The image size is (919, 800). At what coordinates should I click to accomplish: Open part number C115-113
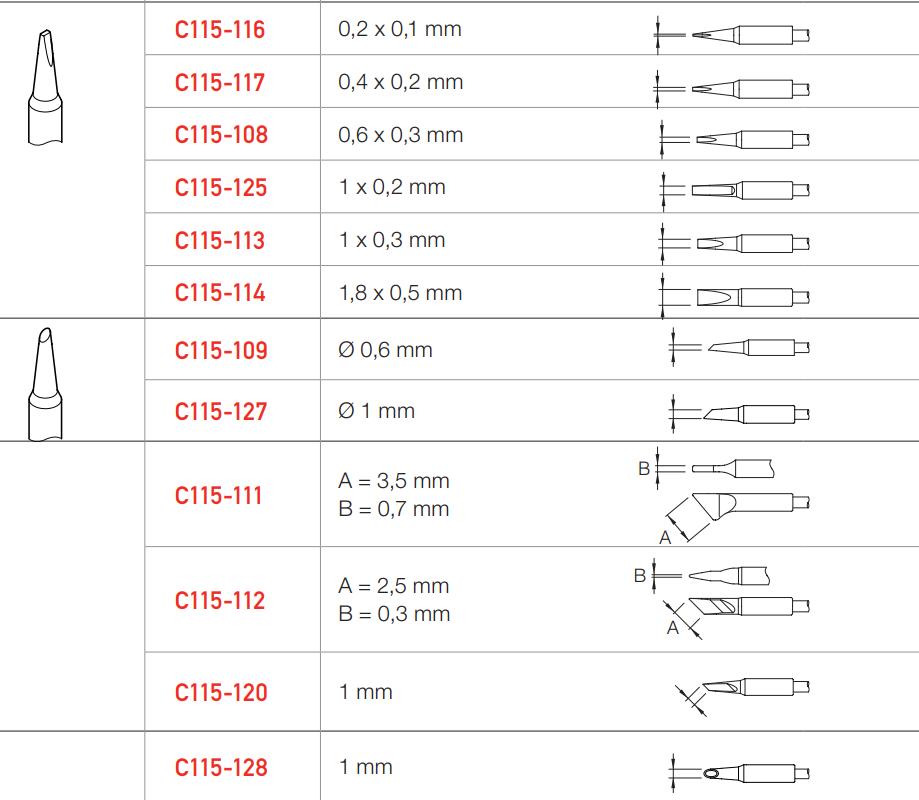pyautogui.click(x=220, y=241)
